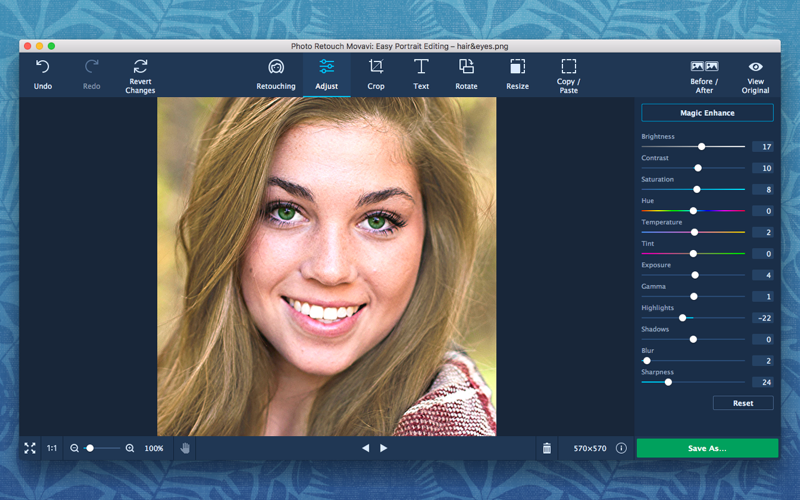This screenshot has height=500, width=800.
Task: Open the Rotate tool
Action: pyautogui.click(x=466, y=67)
